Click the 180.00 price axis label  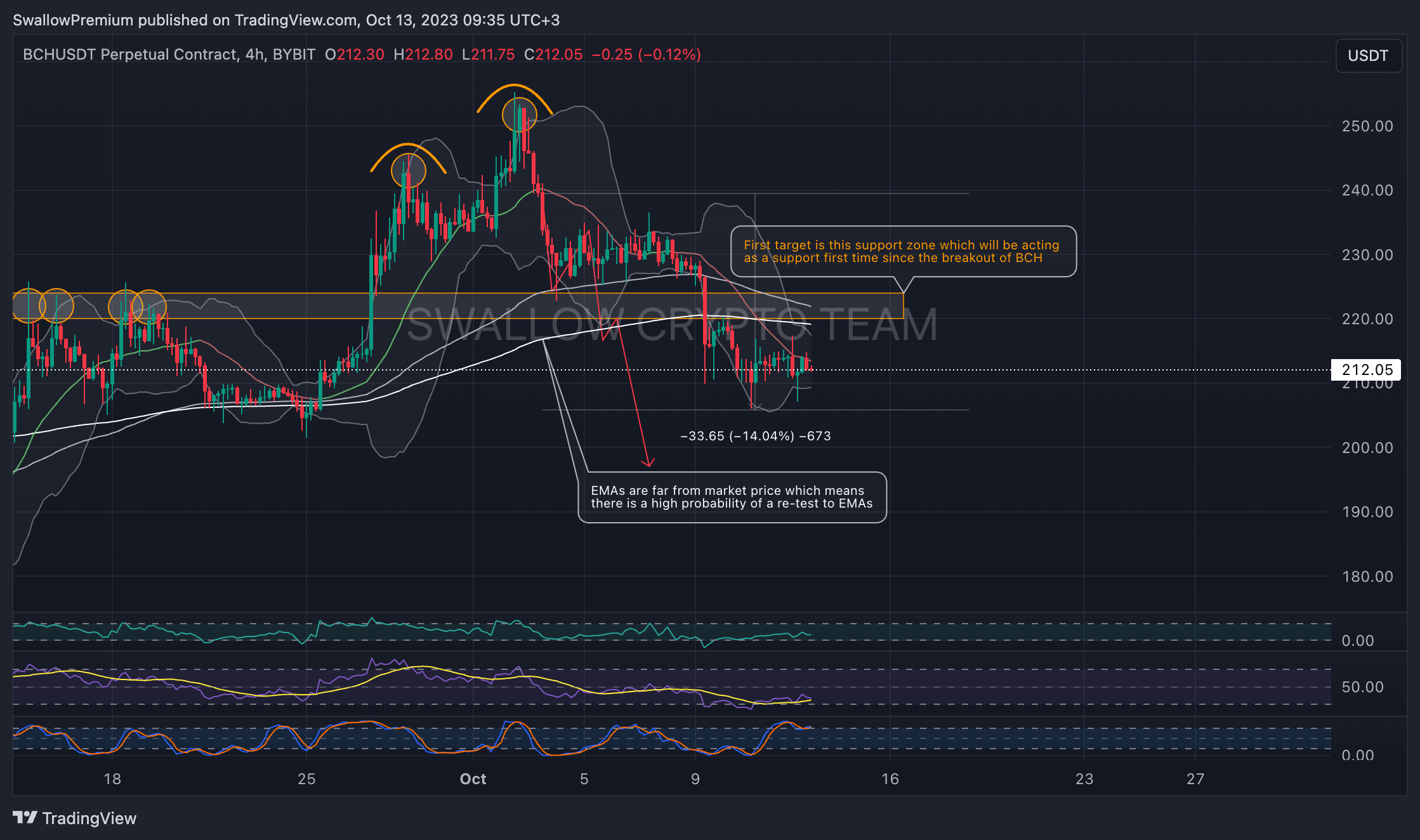point(1367,576)
